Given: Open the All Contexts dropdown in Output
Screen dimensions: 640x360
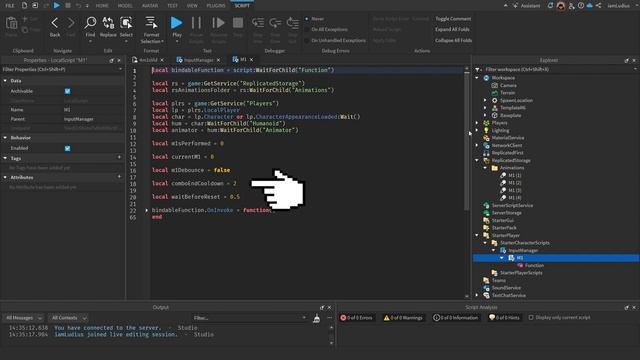Looking at the screenshot, I should click(69, 318).
